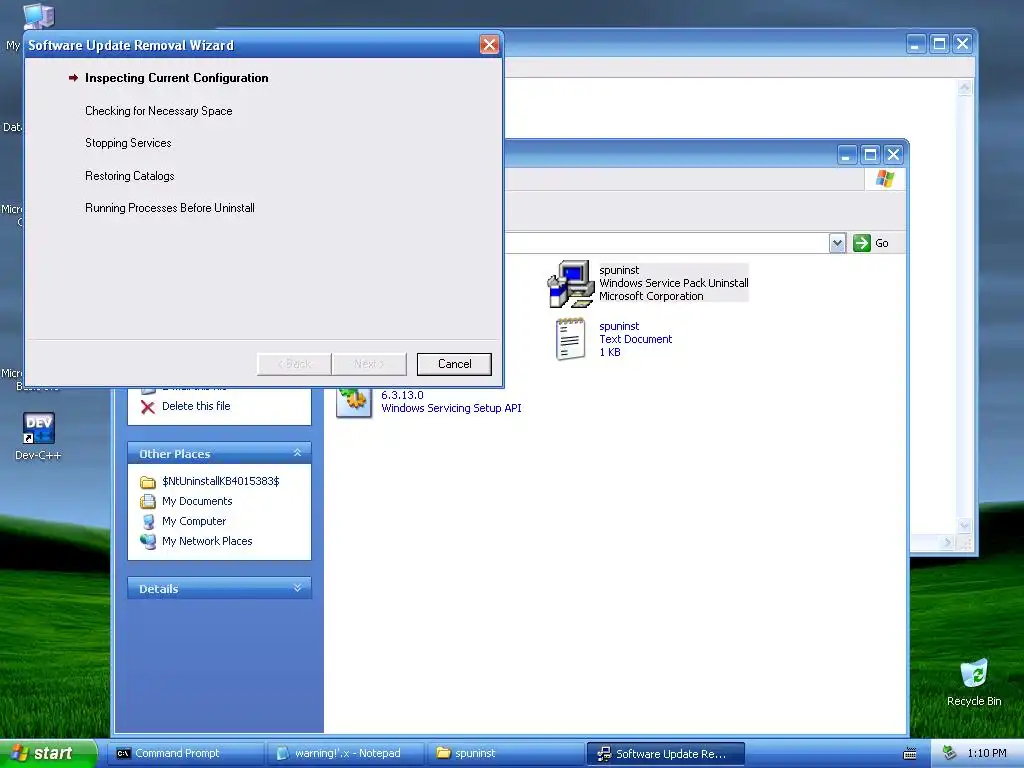This screenshot has width=1024, height=768.
Task: Click "Inspecting Current Configuration" step text
Action: [176, 78]
